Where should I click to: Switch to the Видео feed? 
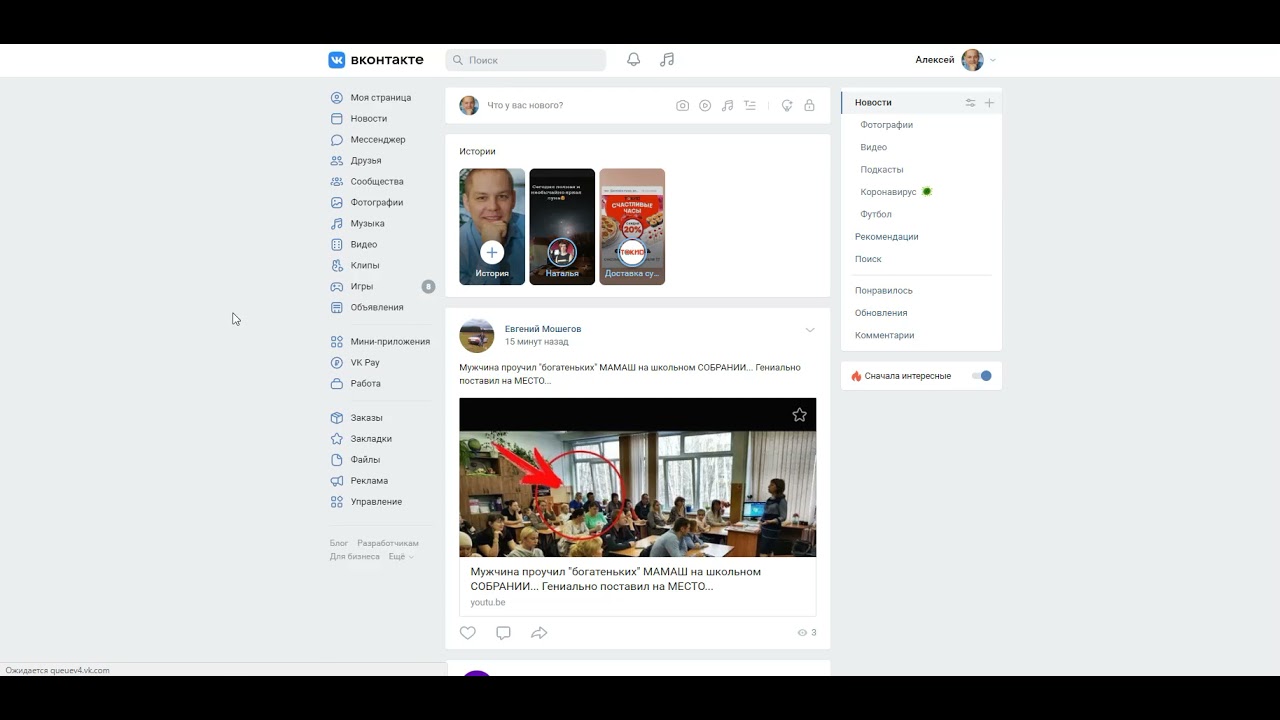873,147
